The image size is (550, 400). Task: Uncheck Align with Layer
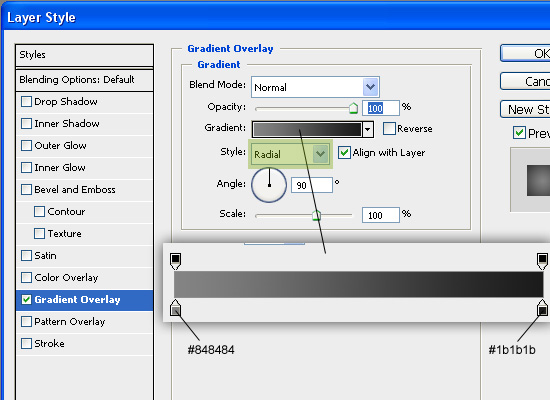(344, 153)
